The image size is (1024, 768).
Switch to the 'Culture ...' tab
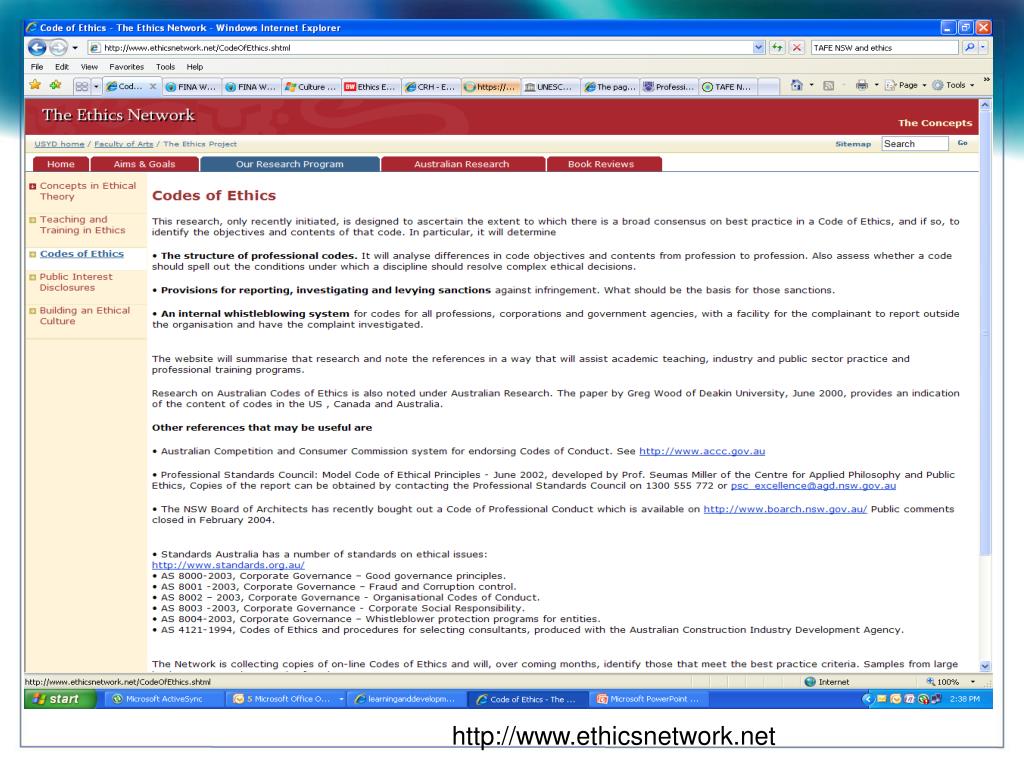(311, 87)
